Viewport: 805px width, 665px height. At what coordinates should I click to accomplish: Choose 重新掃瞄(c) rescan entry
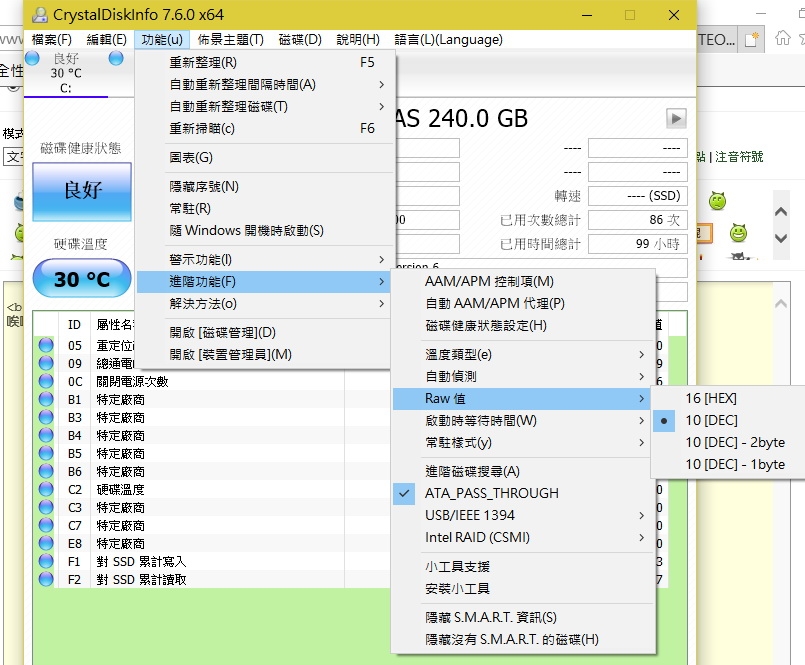[x=265, y=128]
